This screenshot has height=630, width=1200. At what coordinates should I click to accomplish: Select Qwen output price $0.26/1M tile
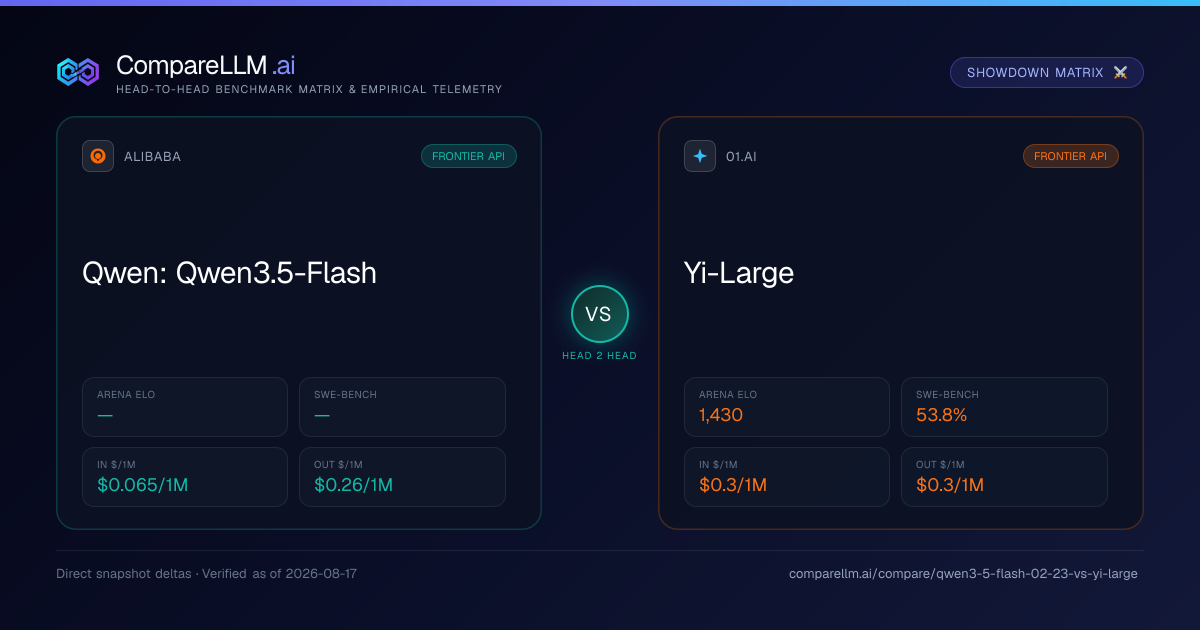pyautogui.click(x=402, y=477)
